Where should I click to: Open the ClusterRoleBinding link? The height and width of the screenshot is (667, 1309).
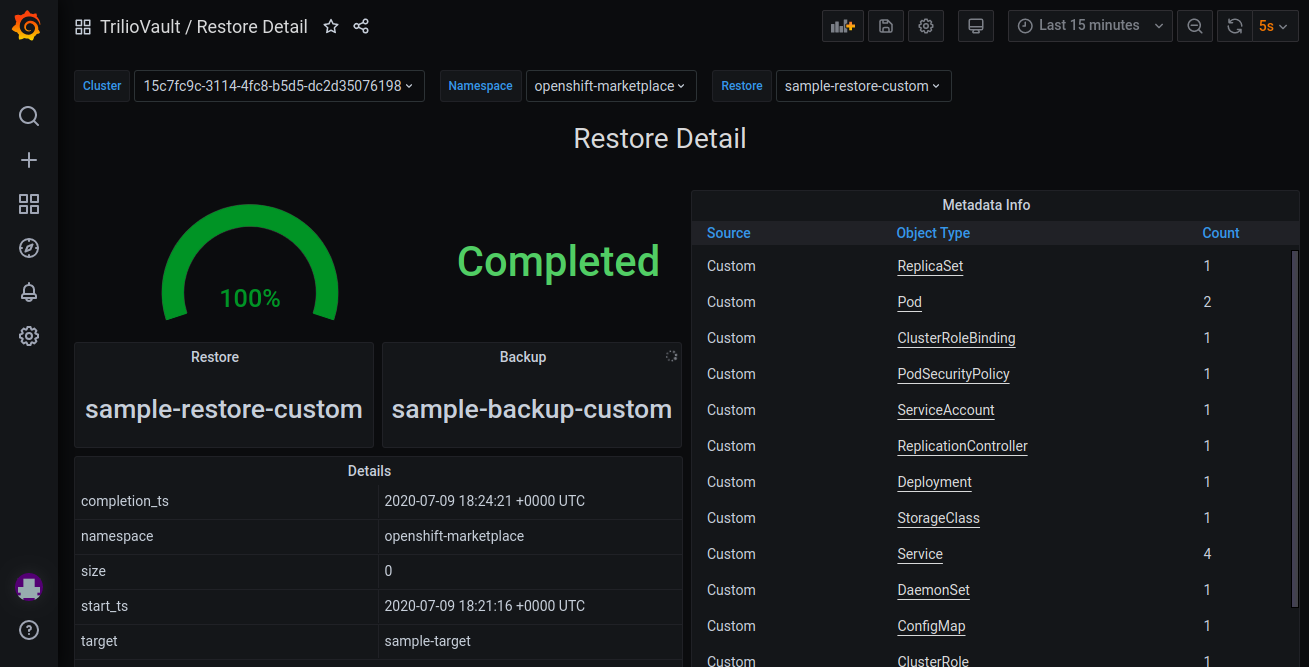[x=956, y=338]
